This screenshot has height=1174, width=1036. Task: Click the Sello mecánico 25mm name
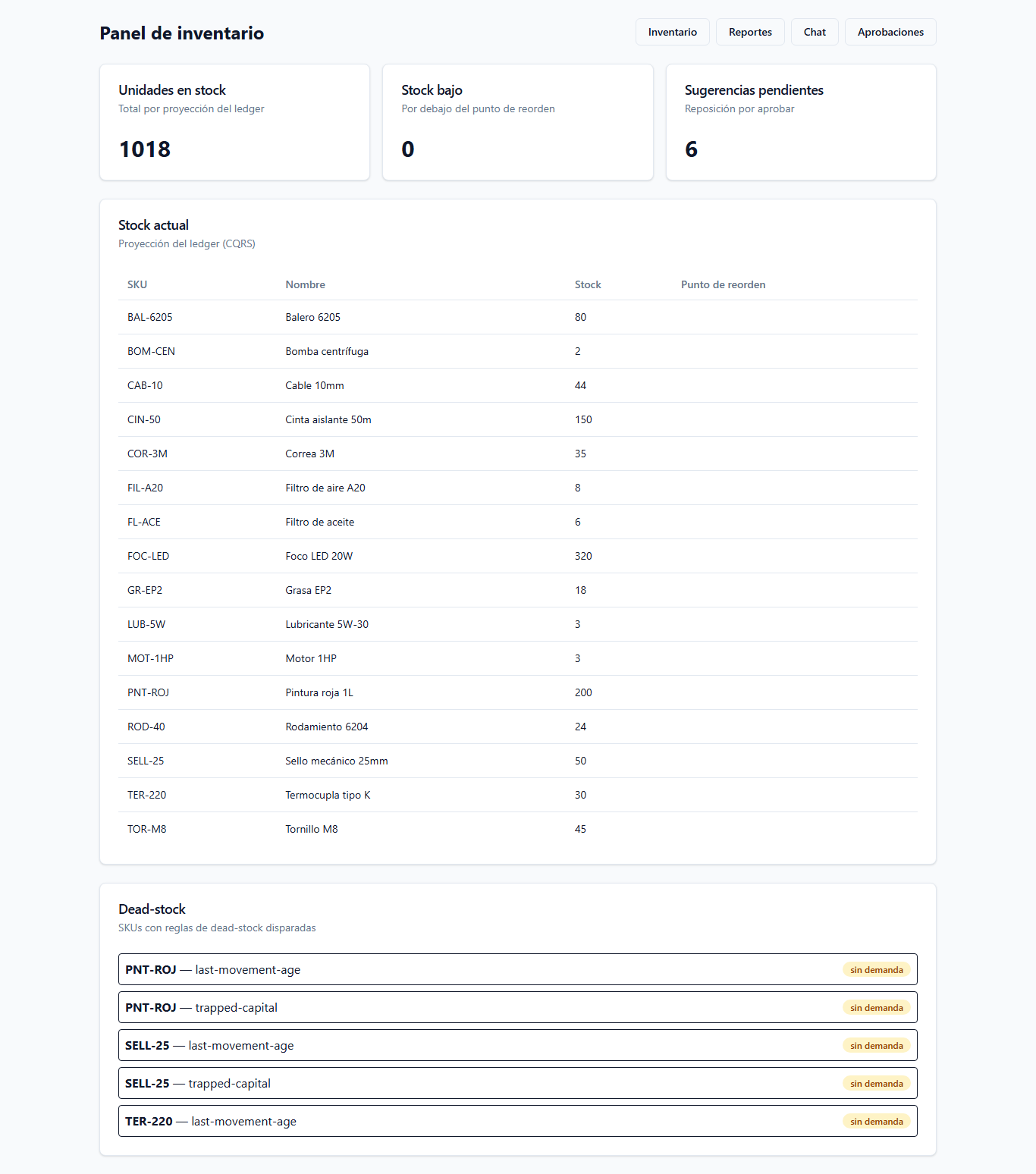(x=337, y=761)
